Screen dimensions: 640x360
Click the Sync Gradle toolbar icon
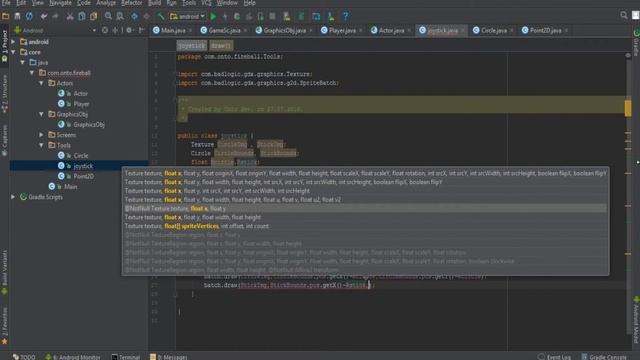coord(301,16)
